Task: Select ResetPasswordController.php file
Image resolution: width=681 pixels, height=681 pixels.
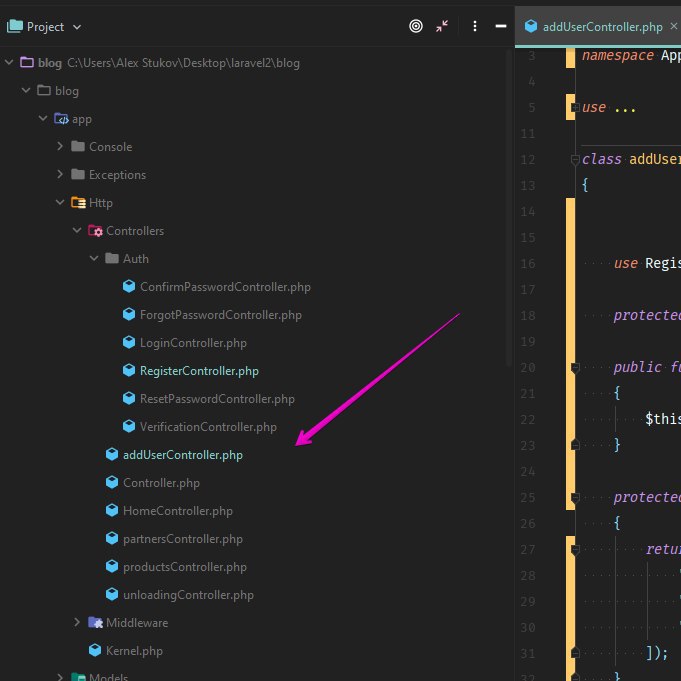Action: tap(217, 399)
